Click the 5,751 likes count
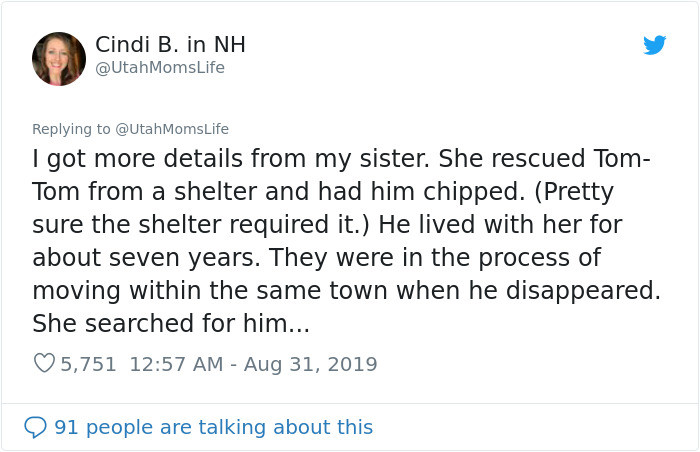Screen dimensions: 700x452 (x=88, y=364)
